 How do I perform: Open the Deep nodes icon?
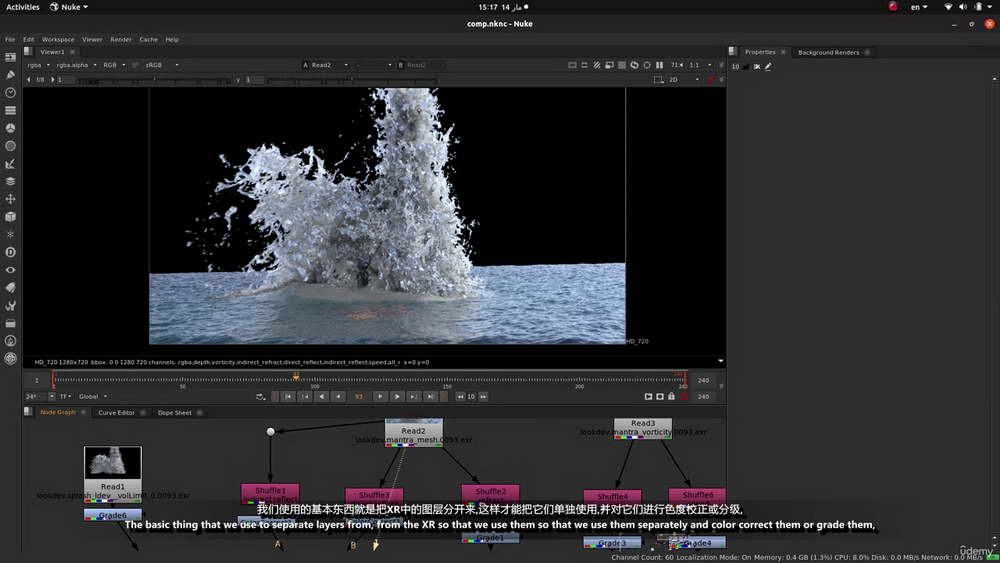click(x=10, y=252)
